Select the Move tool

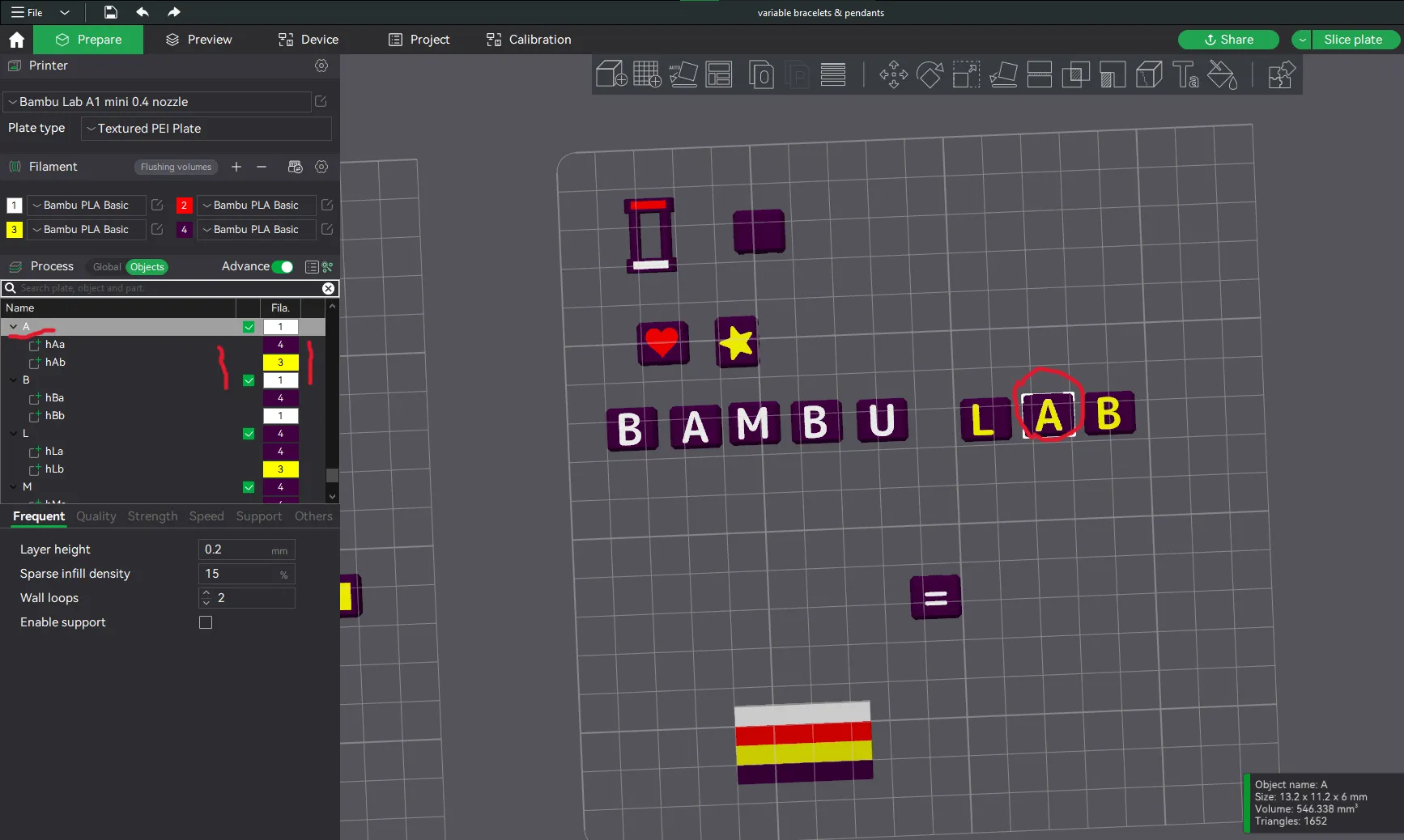[x=894, y=74]
